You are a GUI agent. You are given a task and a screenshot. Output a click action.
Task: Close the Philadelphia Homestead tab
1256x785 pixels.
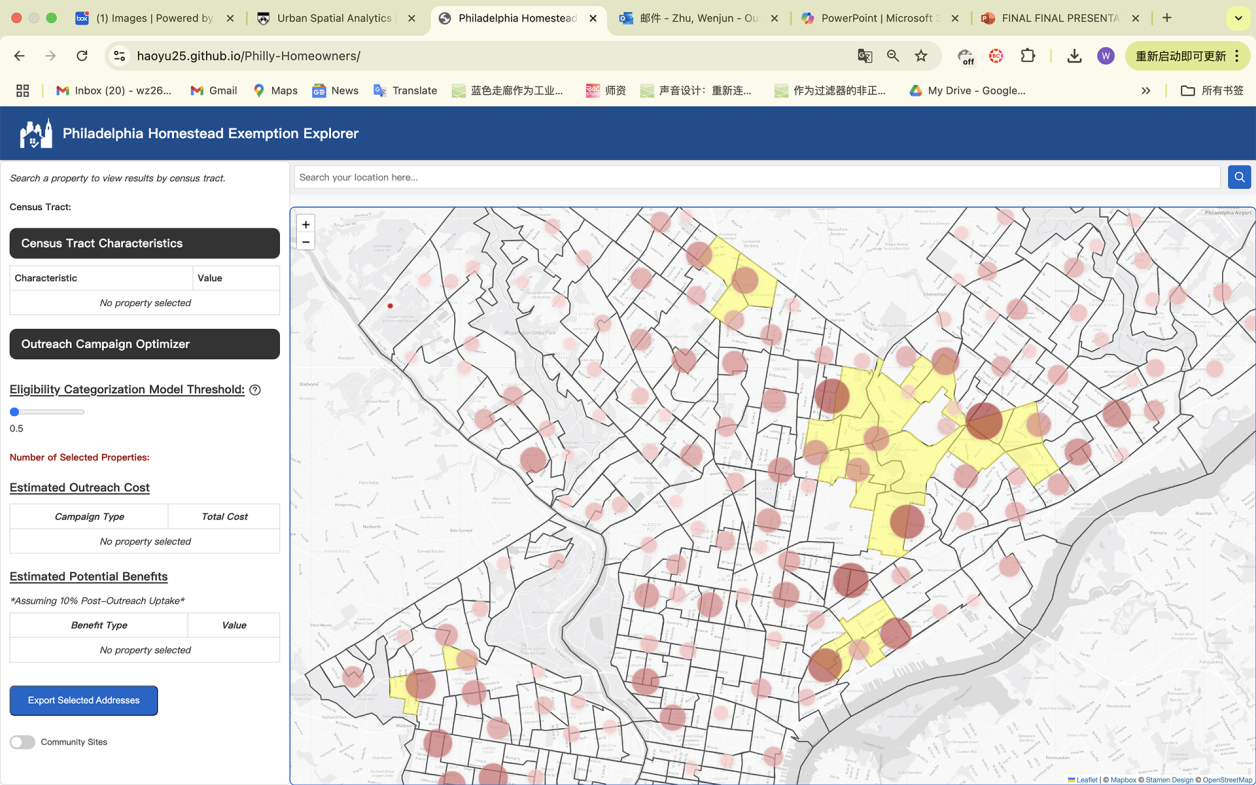pos(593,18)
